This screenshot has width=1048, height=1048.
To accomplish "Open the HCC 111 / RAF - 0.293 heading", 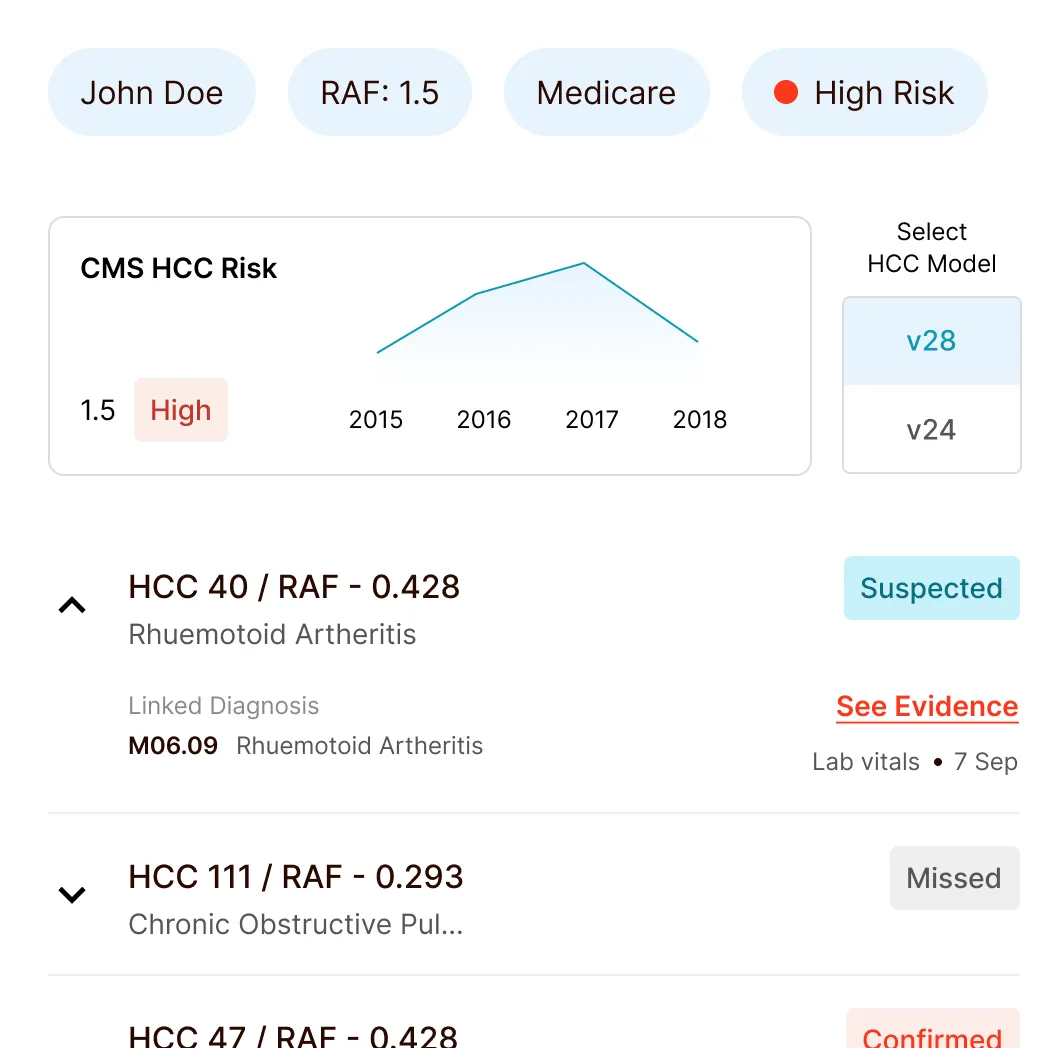I will (x=296, y=877).
